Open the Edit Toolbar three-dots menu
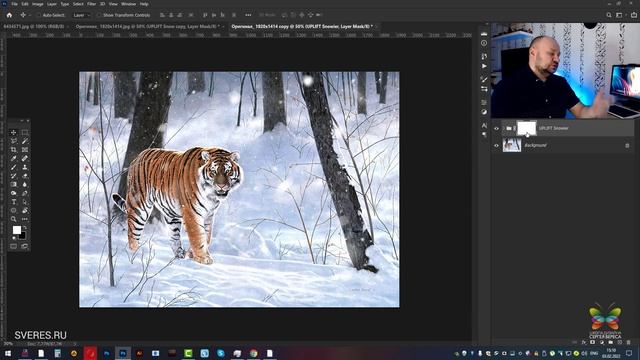This screenshot has width=640, height=360. coord(24,219)
